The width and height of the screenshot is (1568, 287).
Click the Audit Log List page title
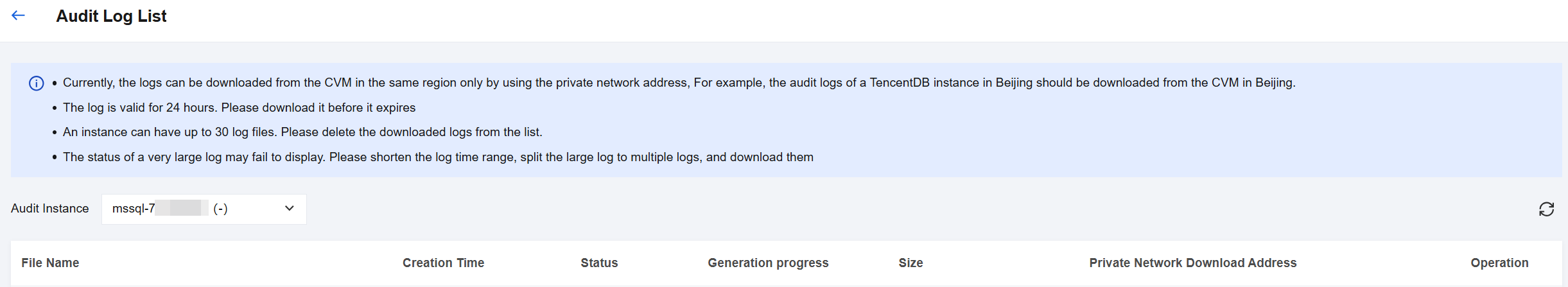(111, 16)
